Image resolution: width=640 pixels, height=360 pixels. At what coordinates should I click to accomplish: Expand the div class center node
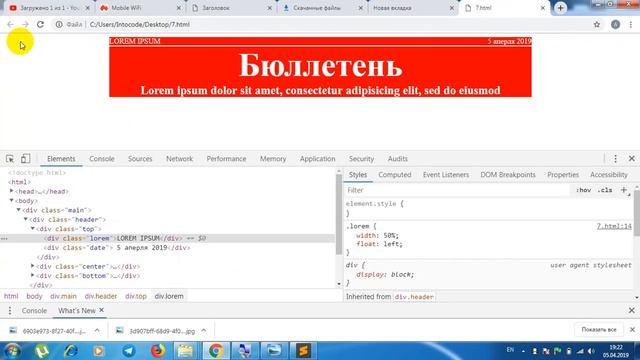pyautogui.click(x=33, y=266)
